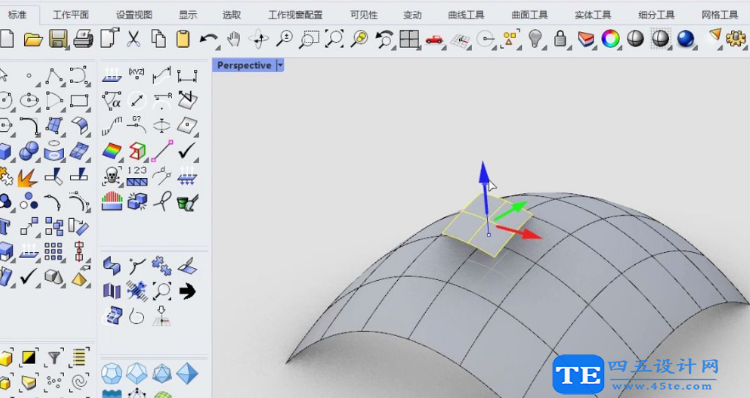The height and width of the screenshot is (398, 750).
Task: Click the color wheel icon
Action: coord(610,39)
